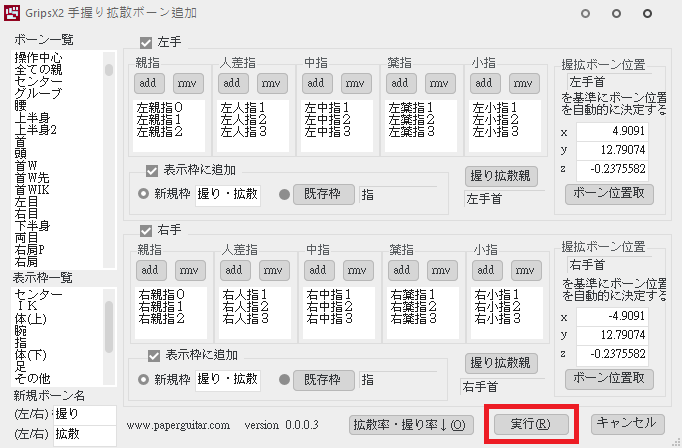Click add for left hand 親指

click(149, 83)
